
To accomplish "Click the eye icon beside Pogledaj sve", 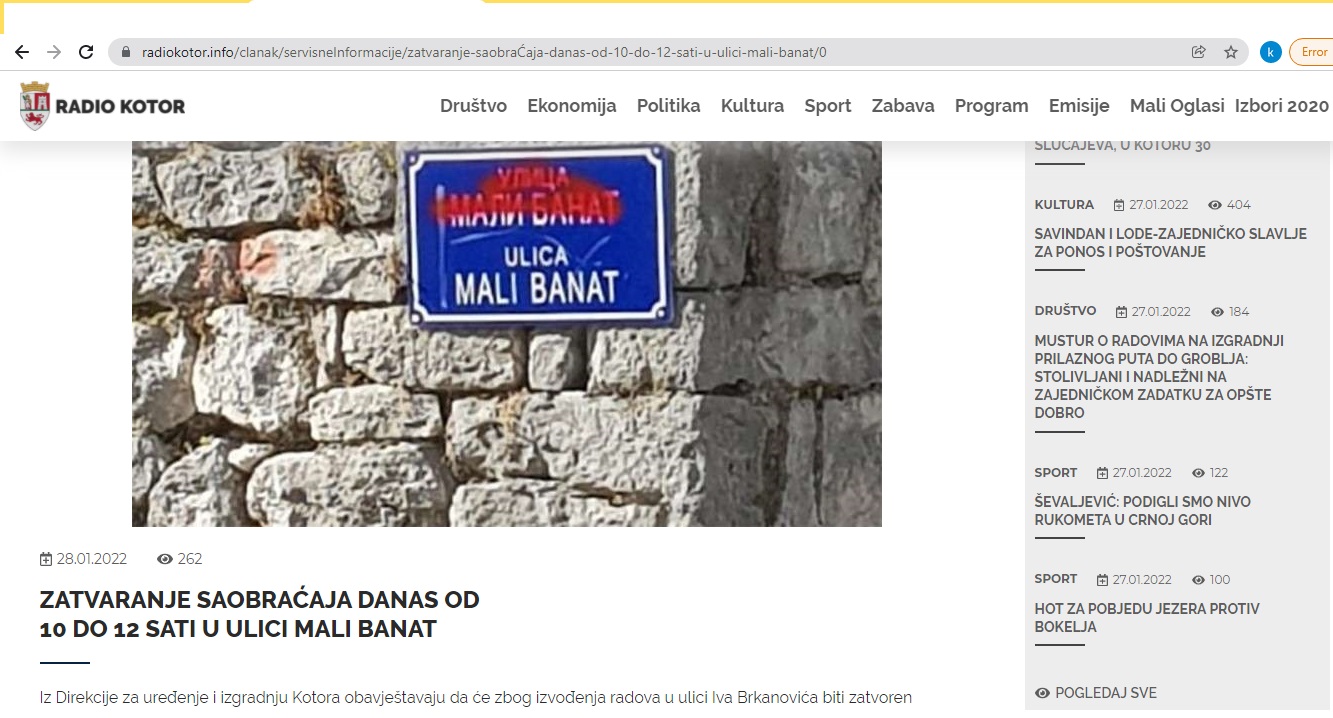I will click(x=1043, y=693).
